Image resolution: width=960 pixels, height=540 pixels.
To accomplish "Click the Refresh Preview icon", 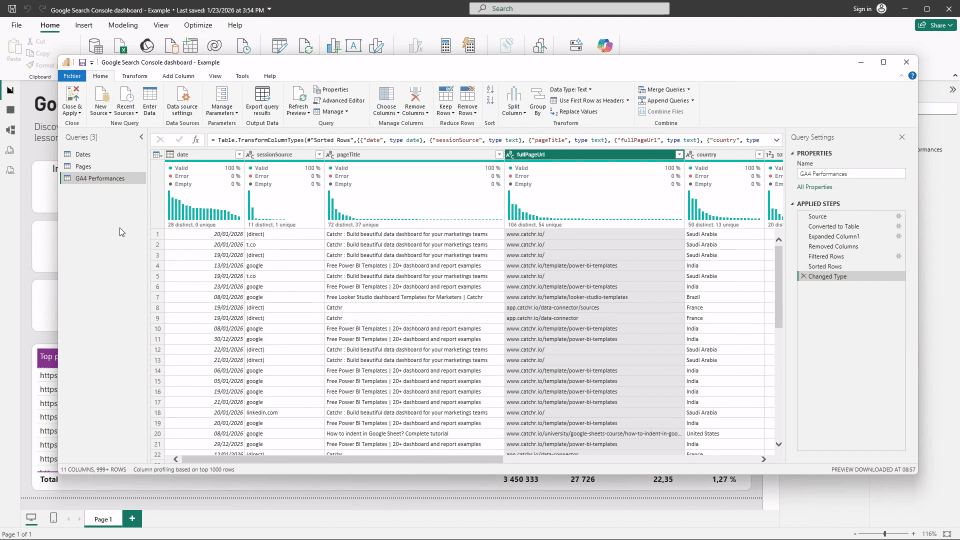I will (299, 94).
